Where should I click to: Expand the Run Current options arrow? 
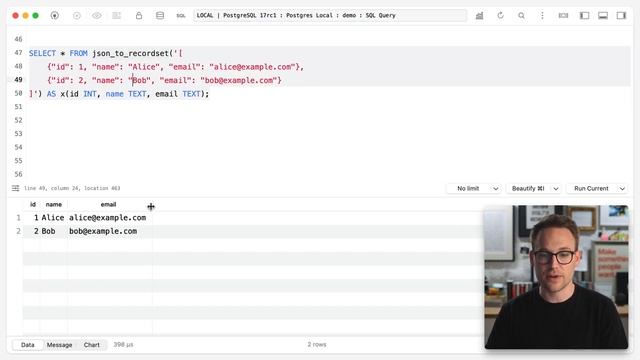click(622, 189)
